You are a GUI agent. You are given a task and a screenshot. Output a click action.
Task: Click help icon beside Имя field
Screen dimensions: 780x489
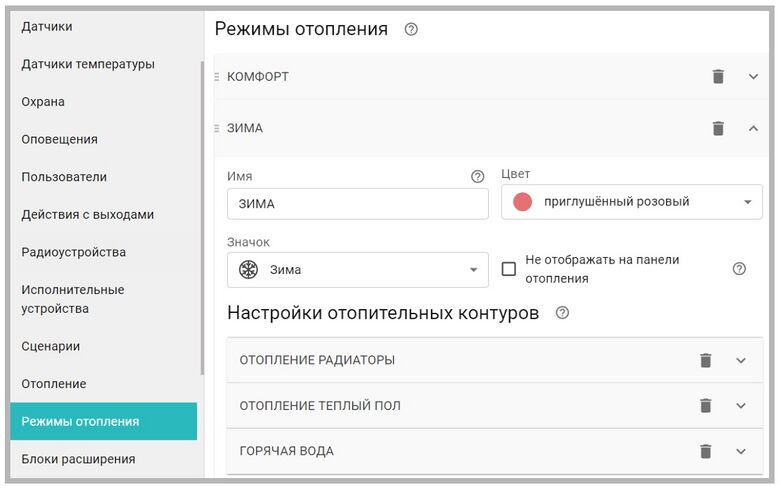tap(477, 177)
